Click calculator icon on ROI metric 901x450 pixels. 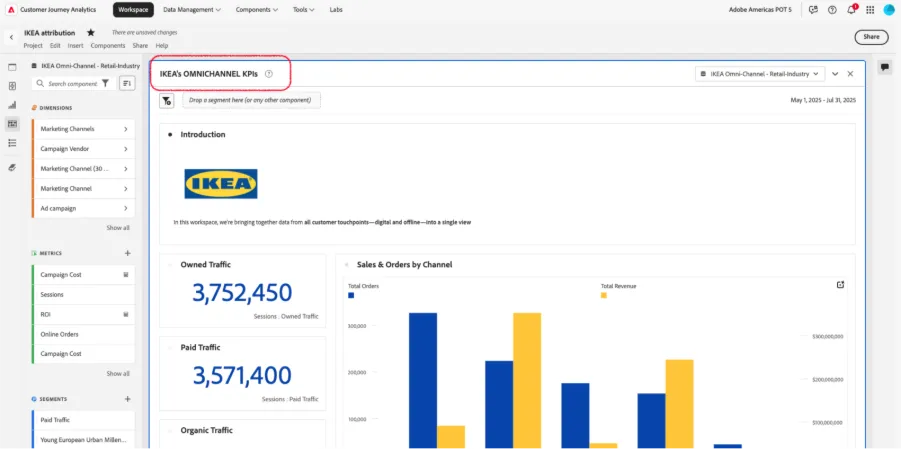125,314
